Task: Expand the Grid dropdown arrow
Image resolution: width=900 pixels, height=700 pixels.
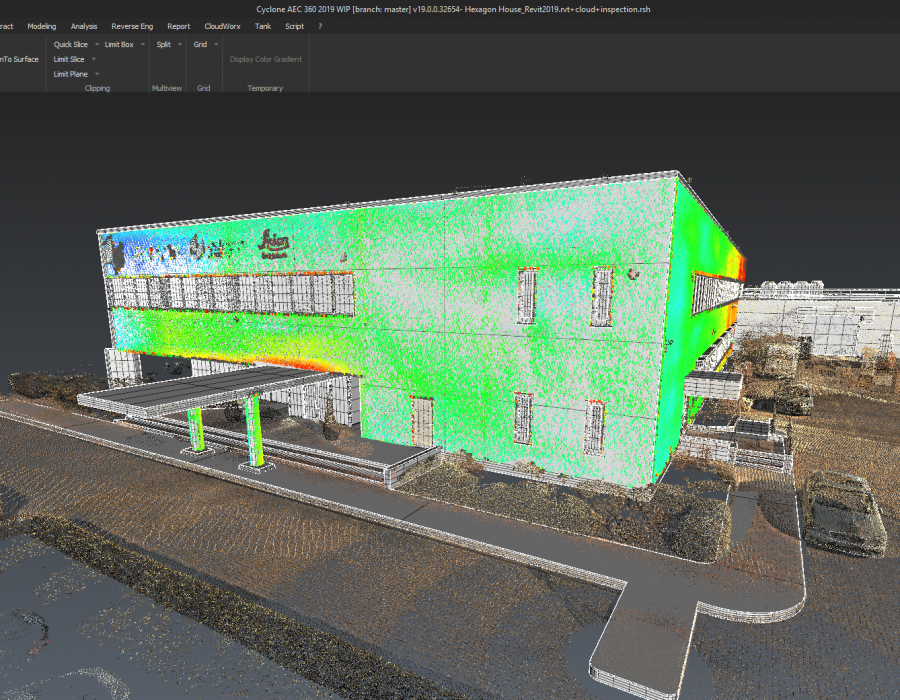Action: pos(216,44)
